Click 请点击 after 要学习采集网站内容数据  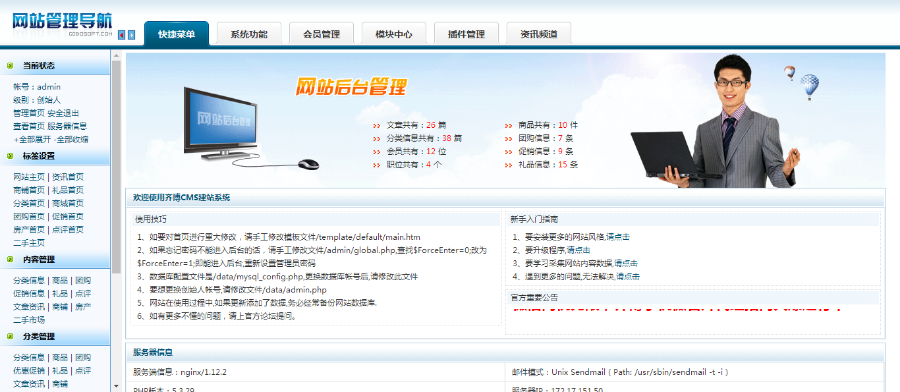(x=626, y=263)
